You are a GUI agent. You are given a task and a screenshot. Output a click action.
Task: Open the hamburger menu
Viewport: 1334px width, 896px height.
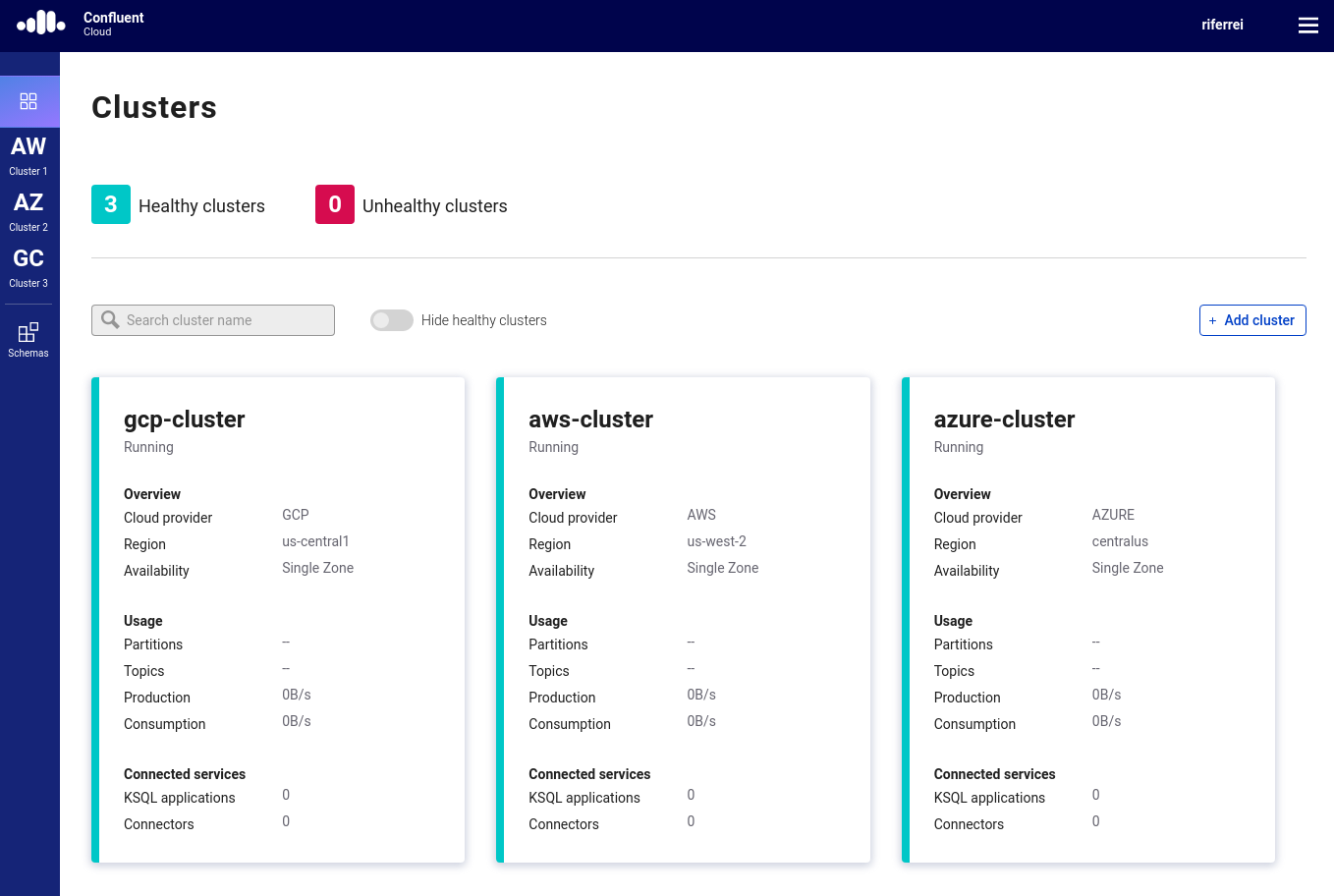click(x=1308, y=26)
